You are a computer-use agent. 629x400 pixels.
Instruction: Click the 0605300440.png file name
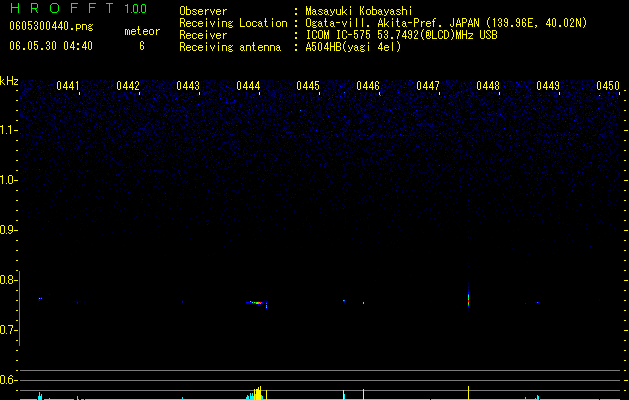click(x=51, y=27)
